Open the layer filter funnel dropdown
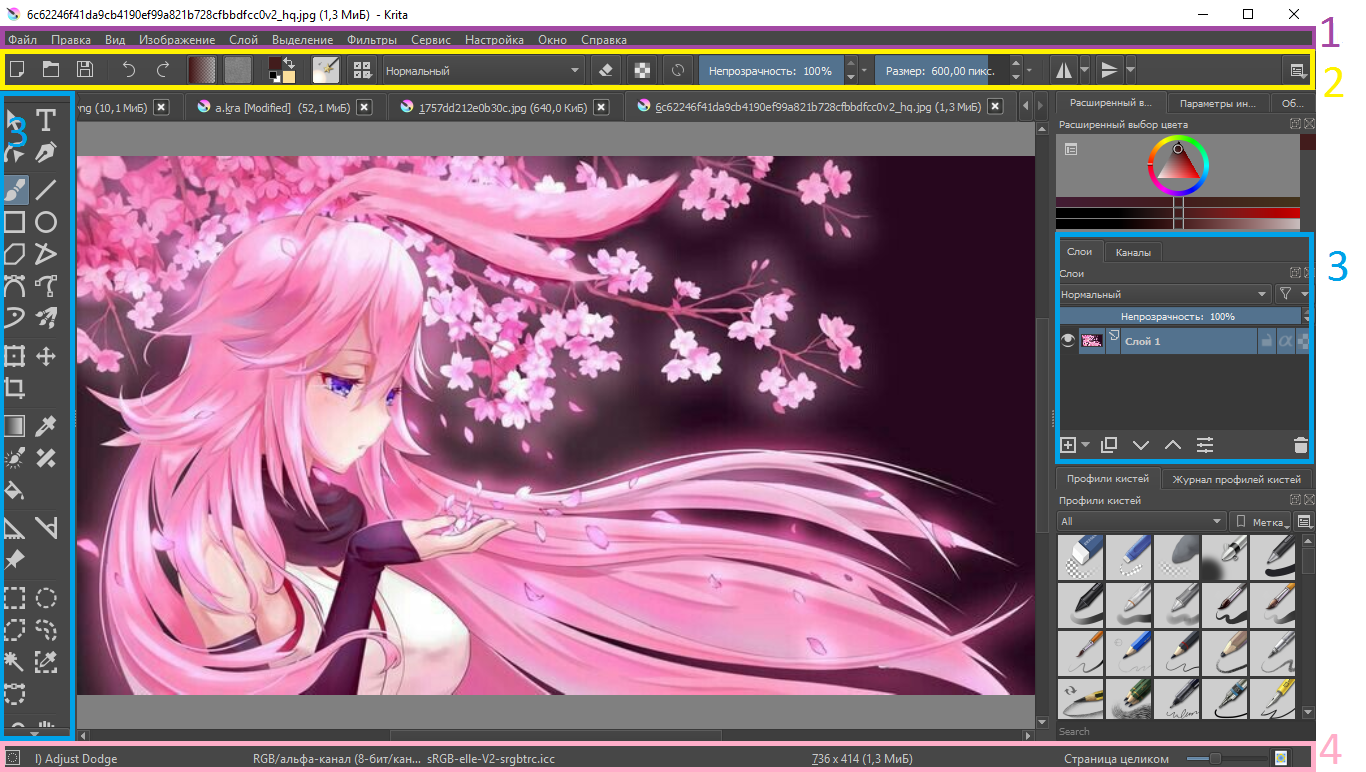This screenshot has height=772, width=1366. click(x=1292, y=294)
